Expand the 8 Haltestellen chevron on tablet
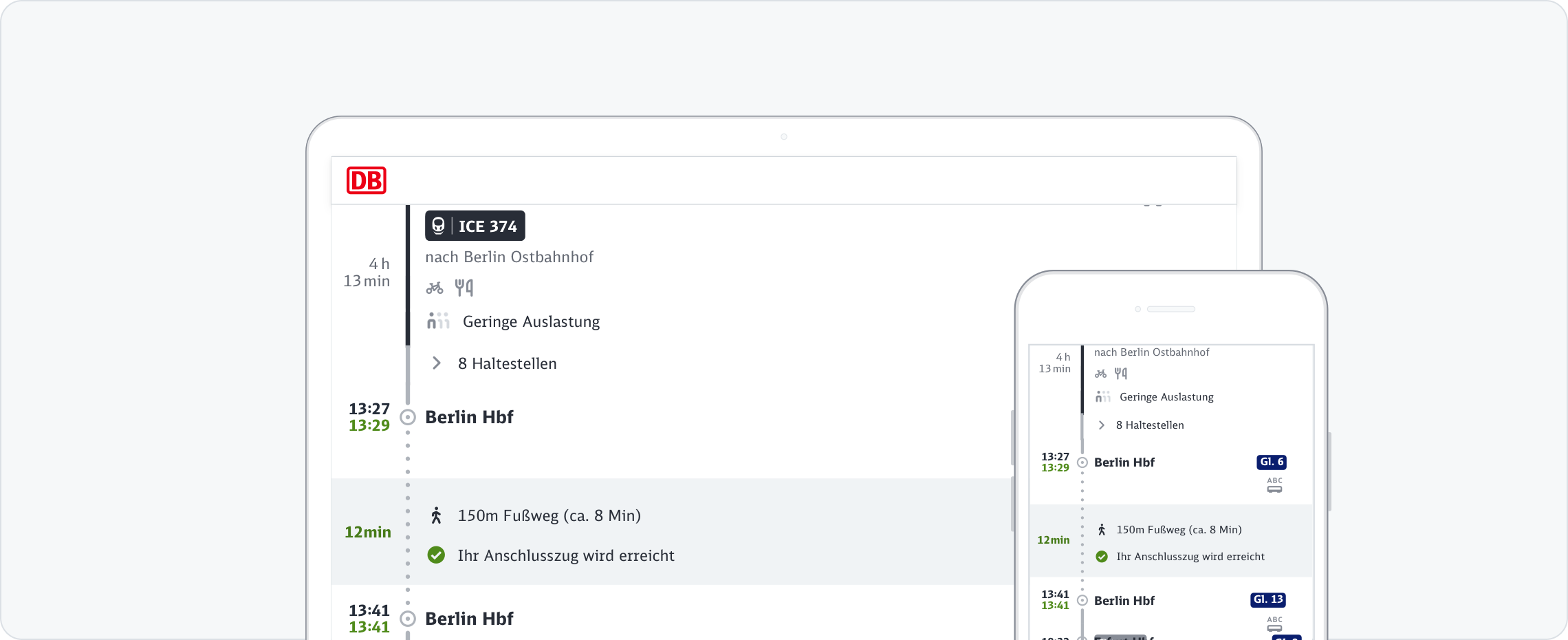Image resolution: width=1568 pixels, height=640 pixels. (x=437, y=363)
